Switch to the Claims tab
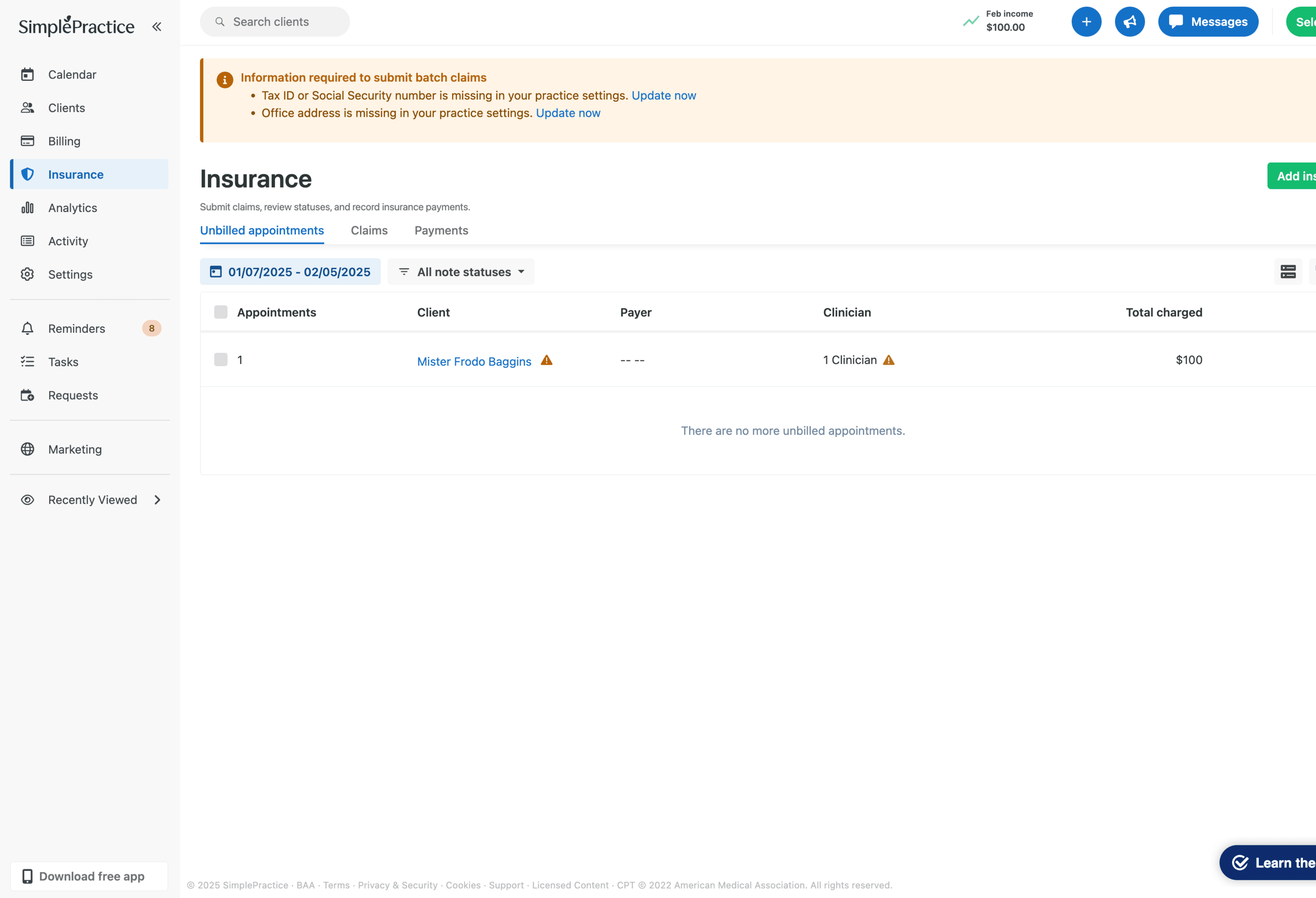This screenshot has width=1316, height=898. point(369,230)
